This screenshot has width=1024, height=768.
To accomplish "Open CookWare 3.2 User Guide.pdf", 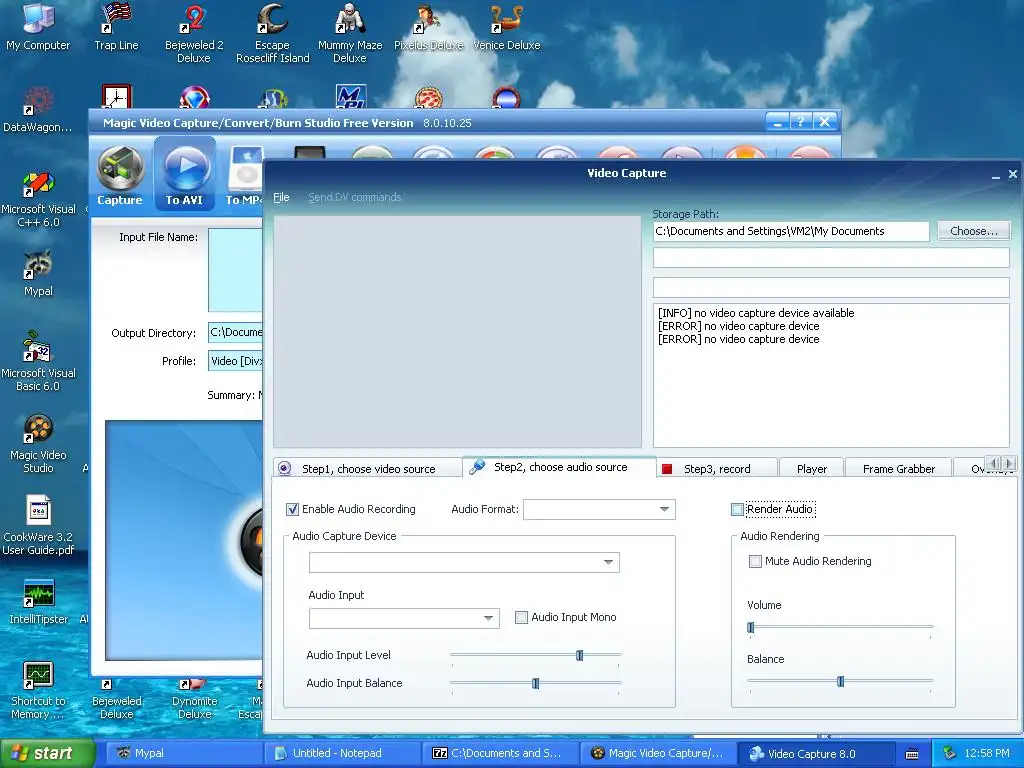I will tap(38, 526).
